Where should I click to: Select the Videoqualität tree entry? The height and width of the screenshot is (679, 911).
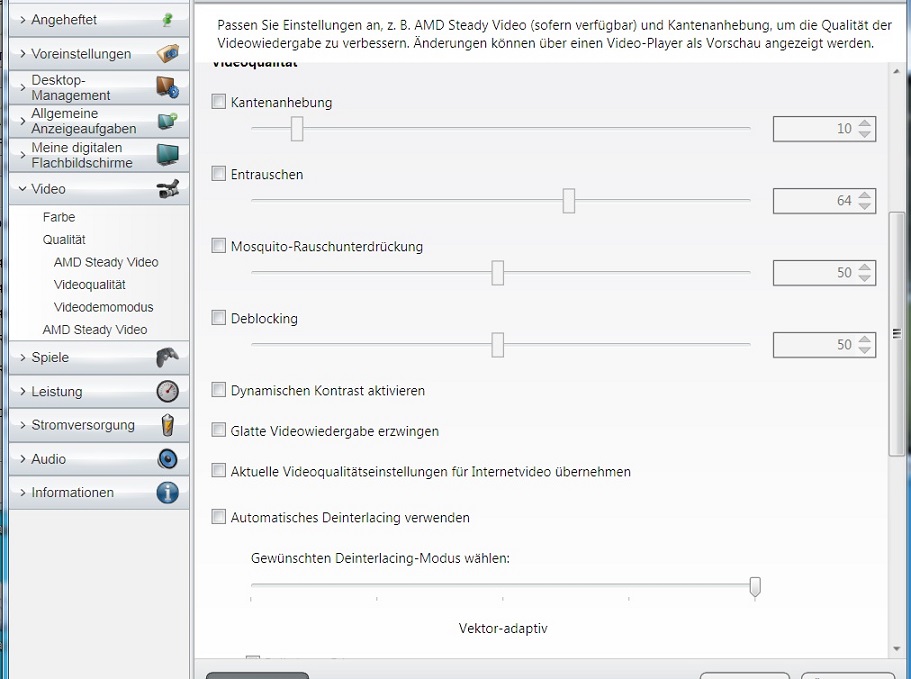tap(89, 285)
